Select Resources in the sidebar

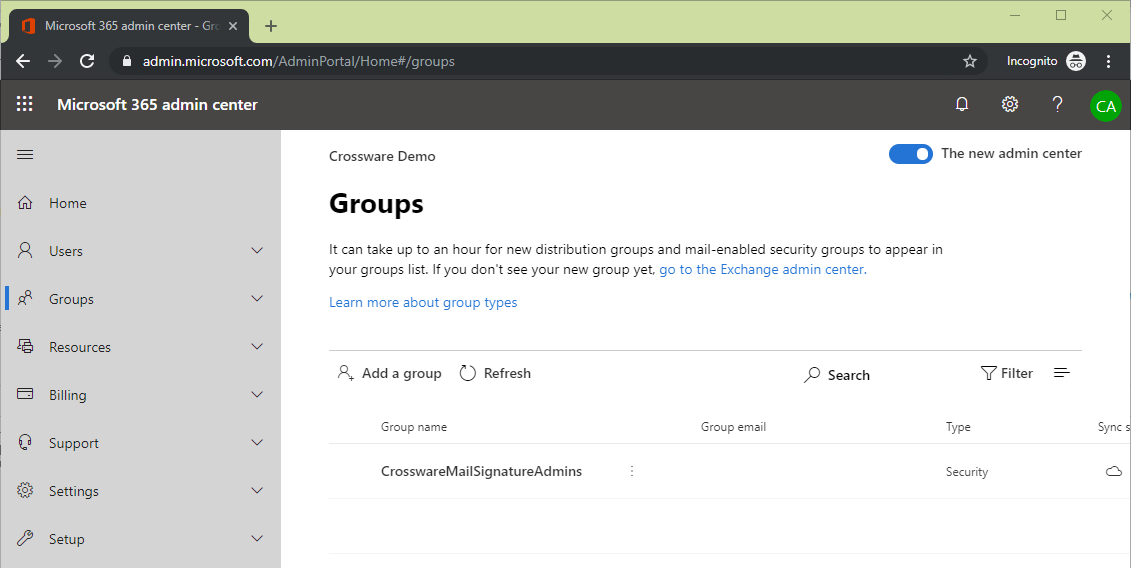coord(80,347)
